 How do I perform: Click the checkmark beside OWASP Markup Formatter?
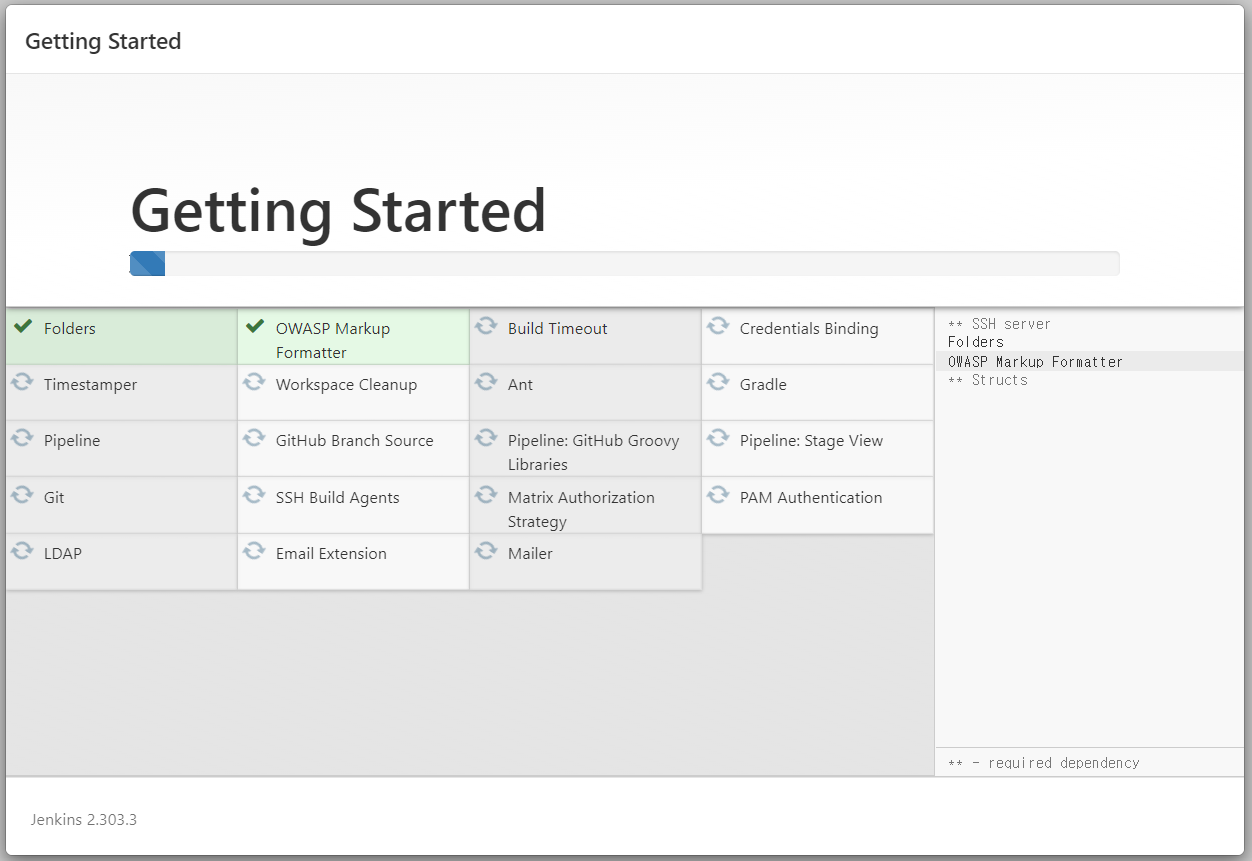(255, 327)
